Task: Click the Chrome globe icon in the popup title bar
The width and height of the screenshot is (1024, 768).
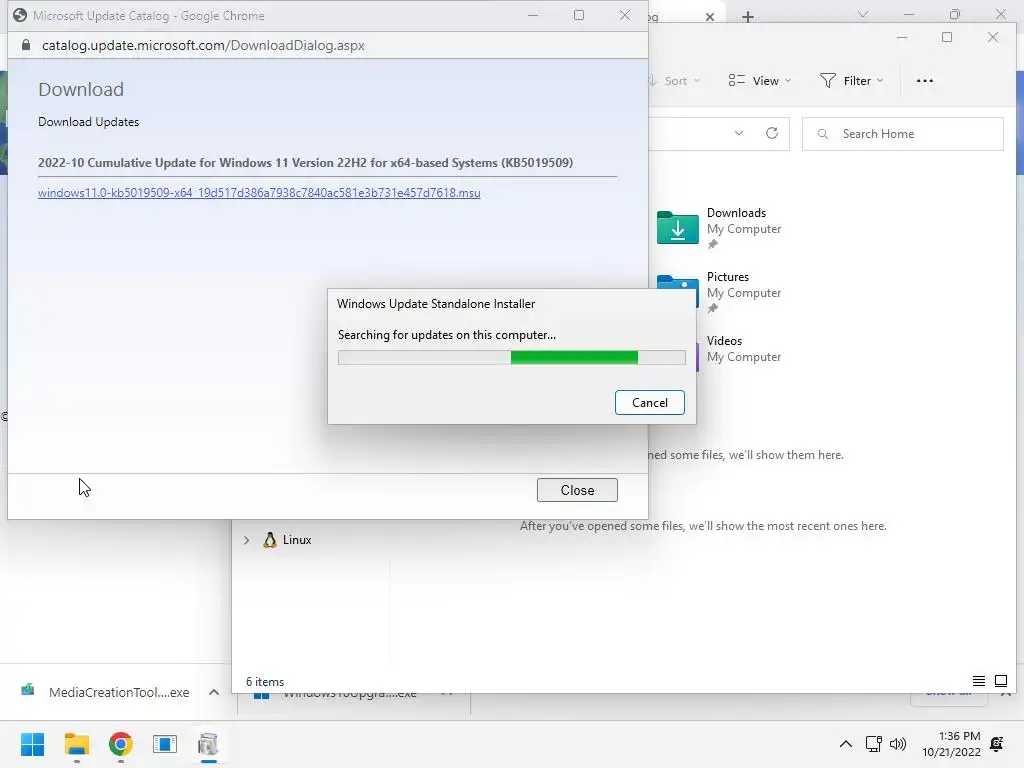Action: click(x=20, y=15)
